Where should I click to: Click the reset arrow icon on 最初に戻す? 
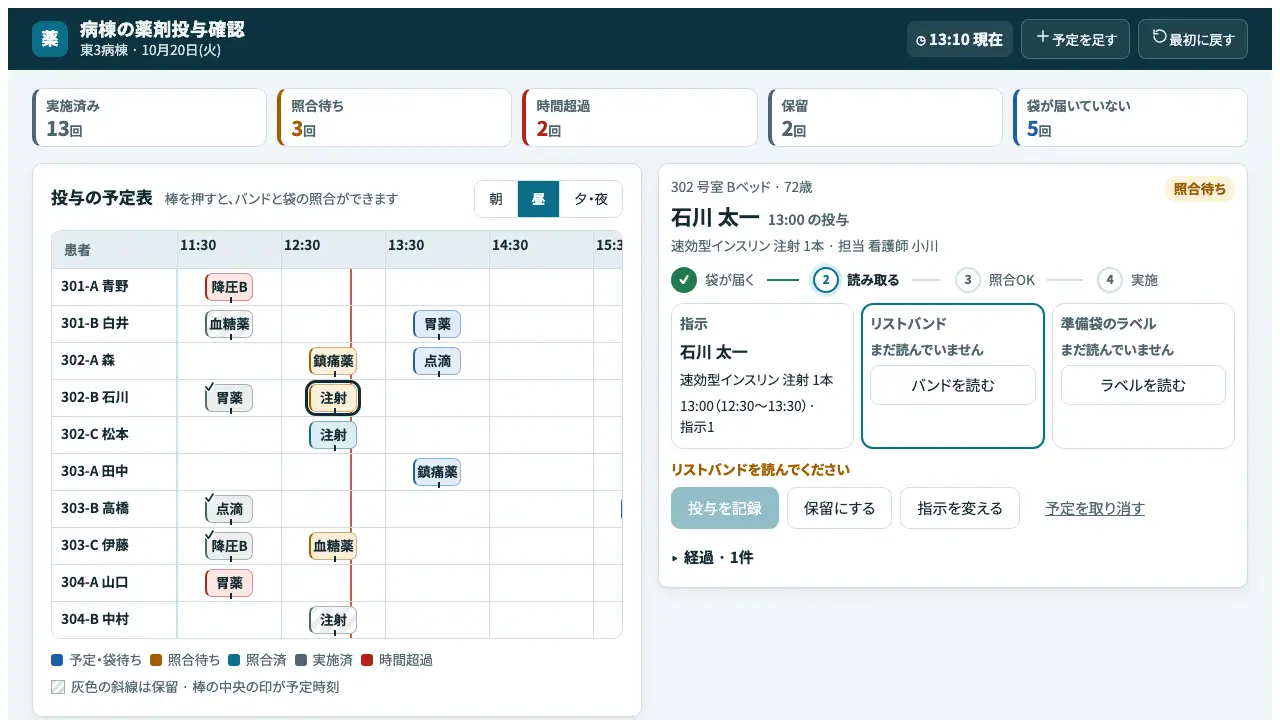[1160, 37]
